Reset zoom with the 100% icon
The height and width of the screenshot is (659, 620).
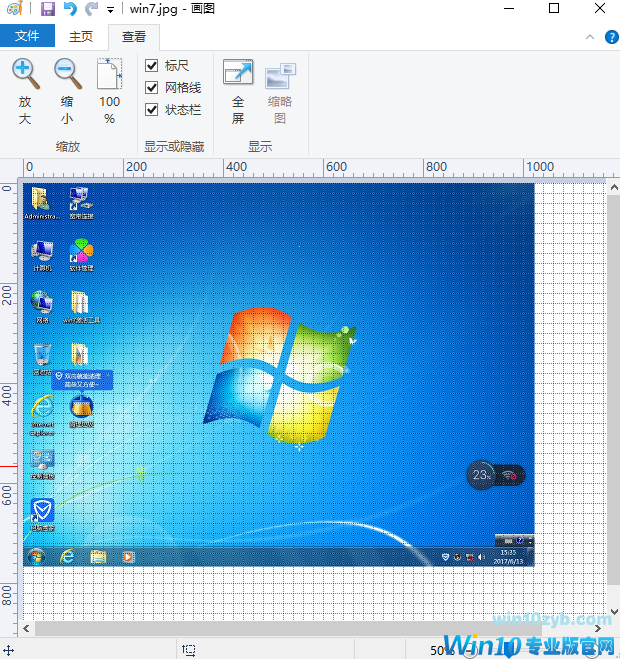coord(109,75)
